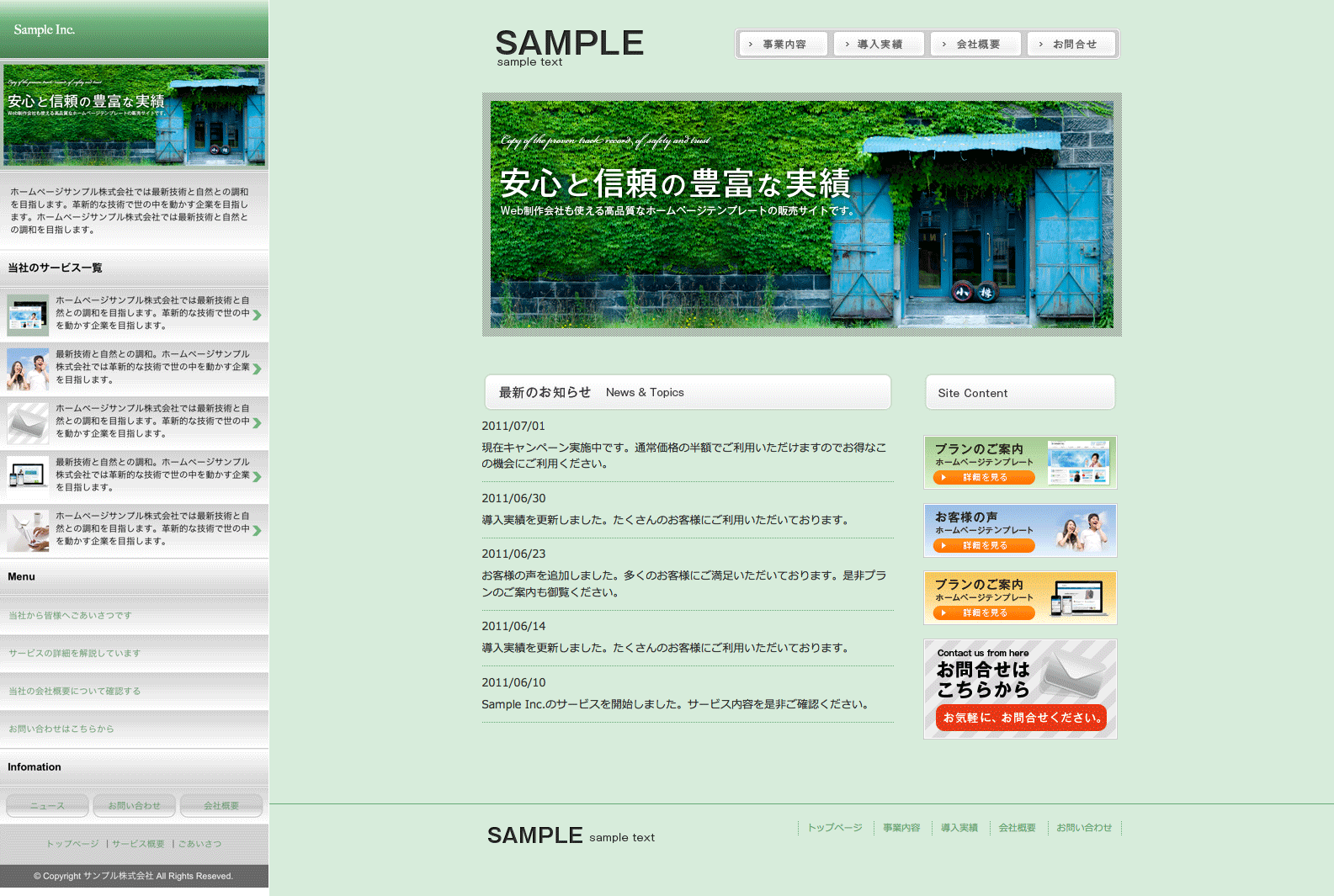Click お問合せ top navigation button
The width and height of the screenshot is (1334, 896).
coord(1073,45)
